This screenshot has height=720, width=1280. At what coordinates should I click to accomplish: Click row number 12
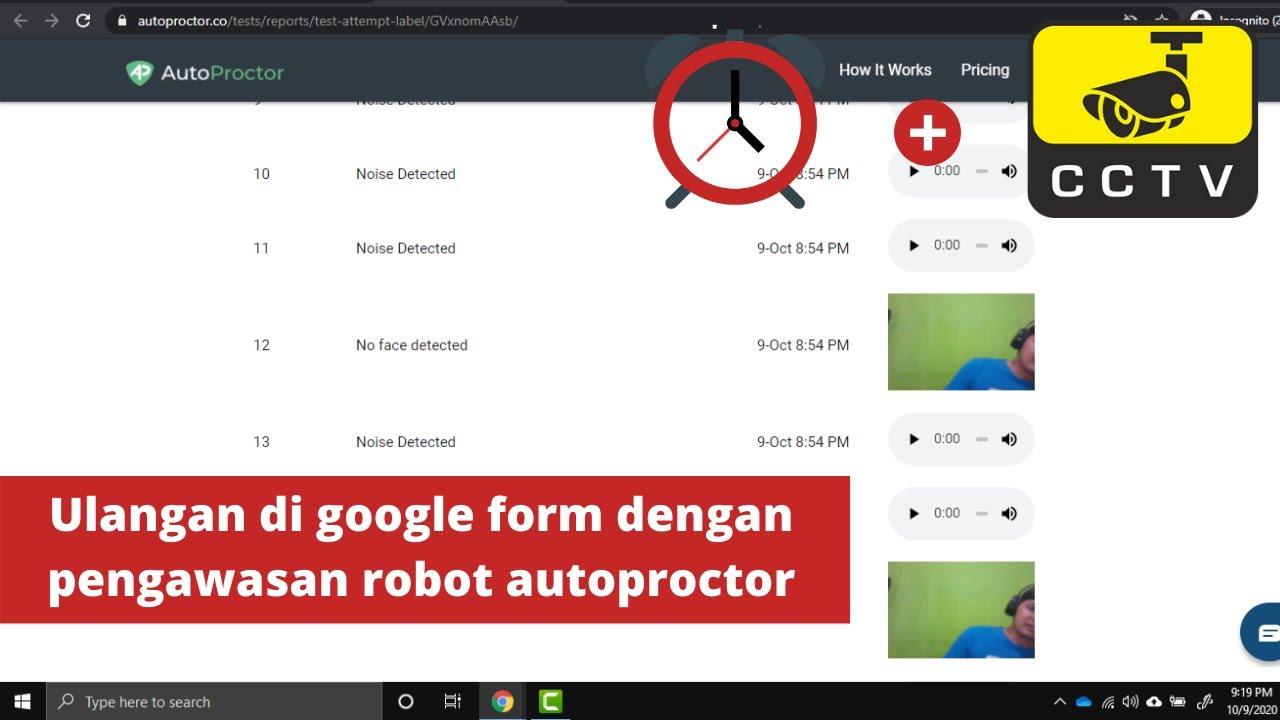(262, 345)
